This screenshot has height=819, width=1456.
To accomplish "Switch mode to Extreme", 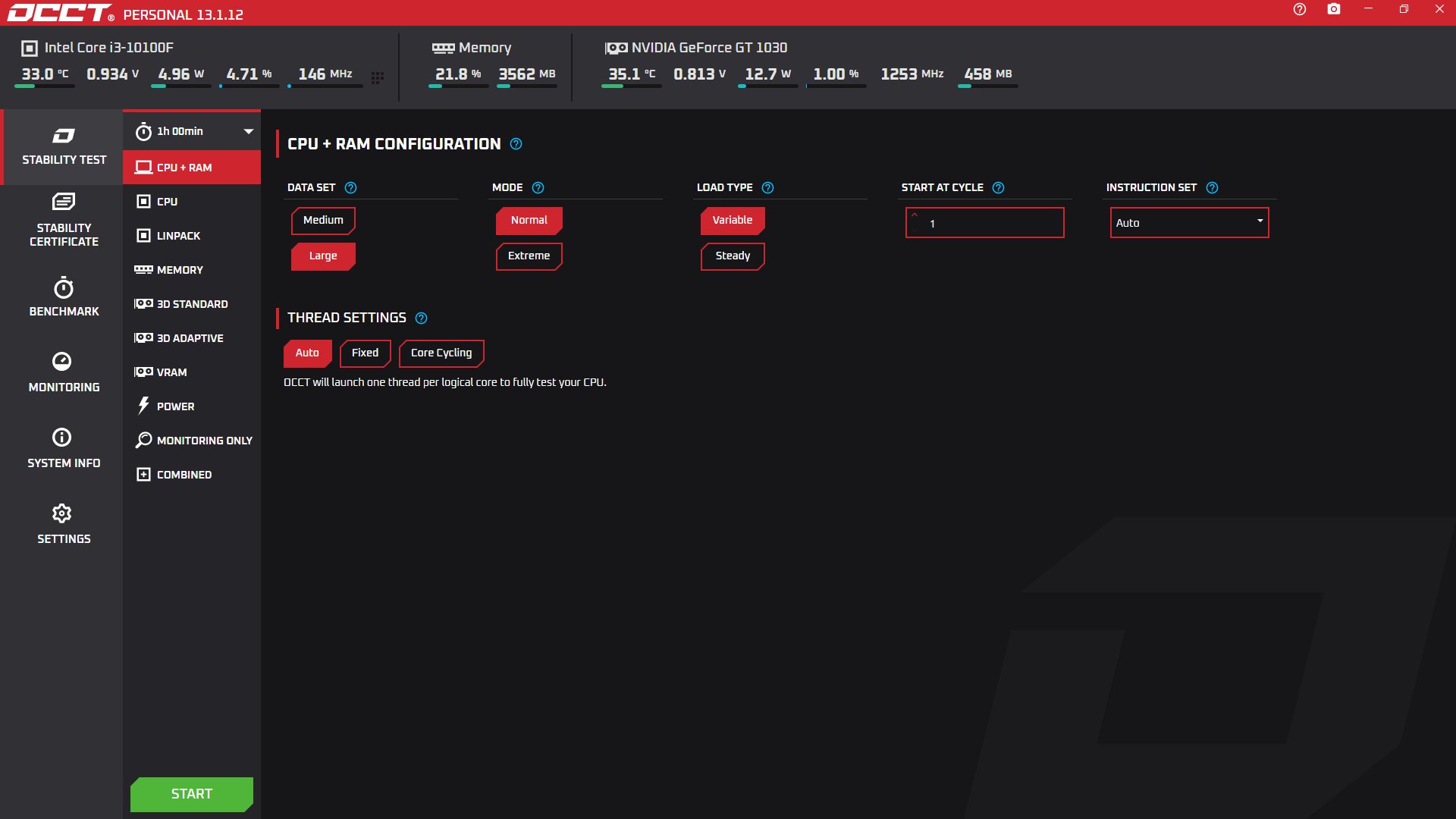I will [x=529, y=256].
